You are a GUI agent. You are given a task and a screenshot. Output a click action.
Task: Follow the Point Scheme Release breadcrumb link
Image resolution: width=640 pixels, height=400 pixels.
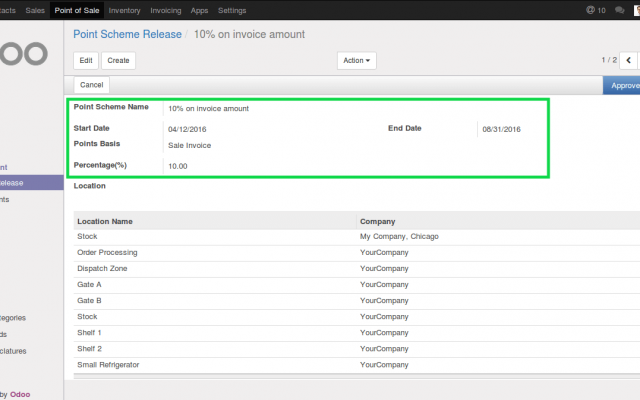coord(126,34)
